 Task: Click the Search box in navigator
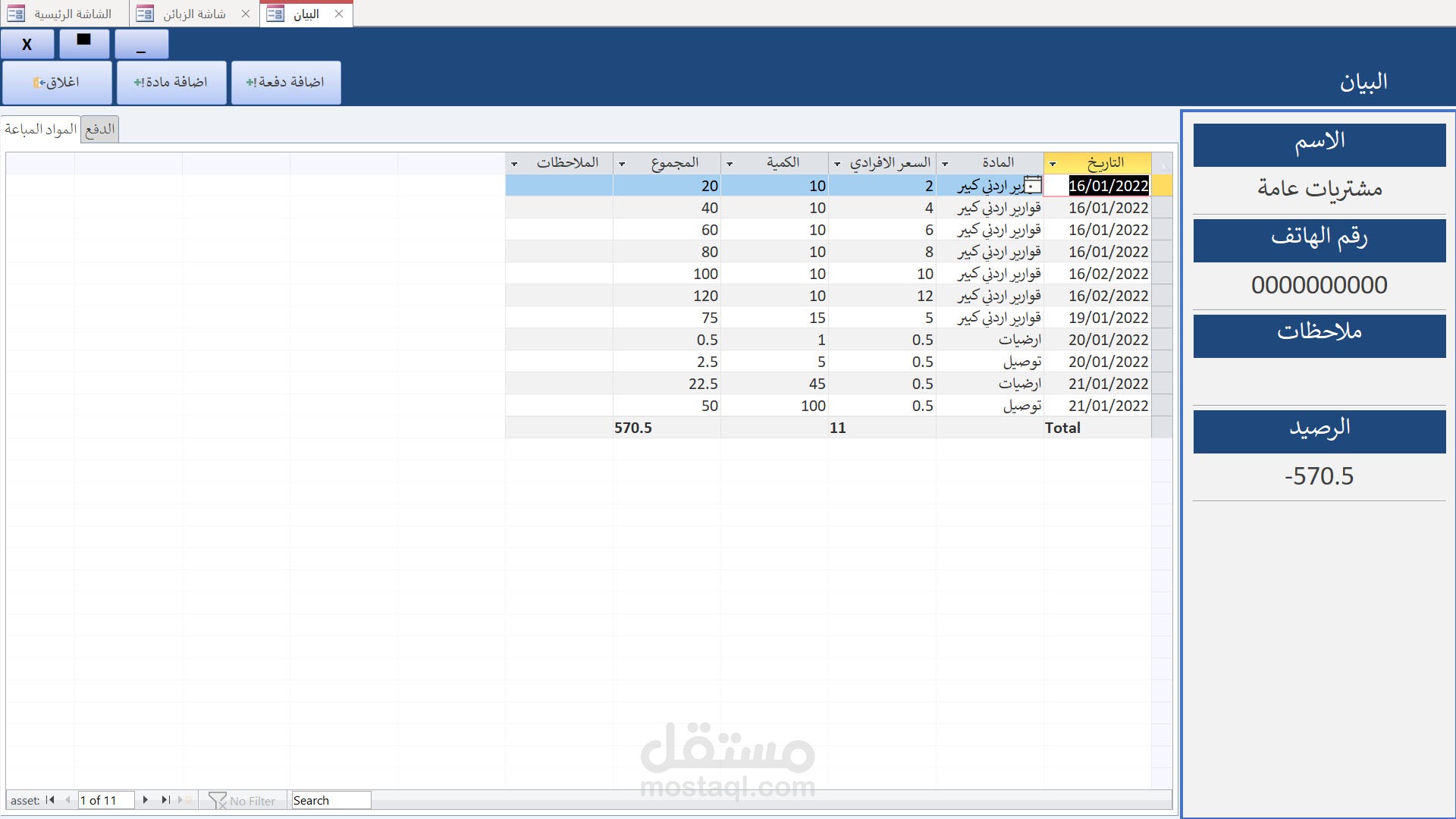point(331,801)
